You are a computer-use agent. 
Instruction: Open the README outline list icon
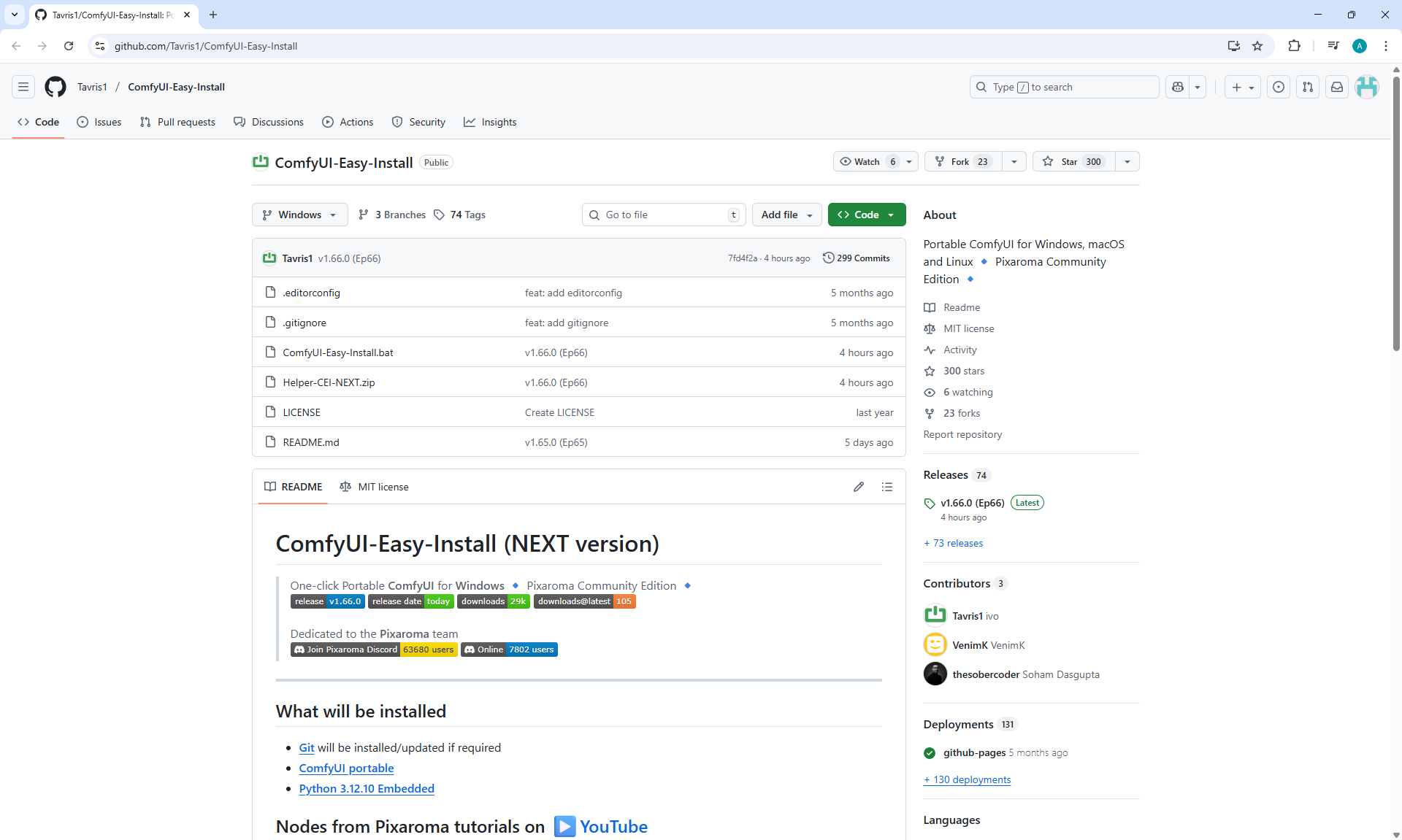887,487
